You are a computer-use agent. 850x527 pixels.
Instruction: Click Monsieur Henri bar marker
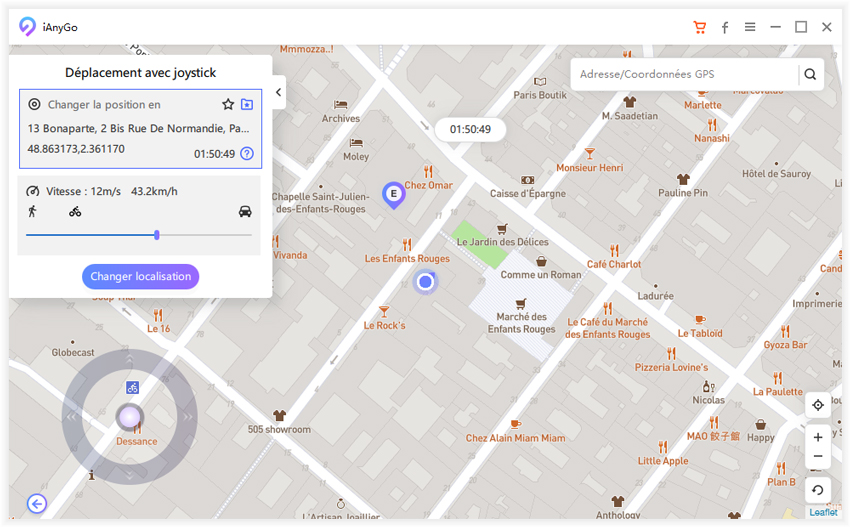[590, 154]
